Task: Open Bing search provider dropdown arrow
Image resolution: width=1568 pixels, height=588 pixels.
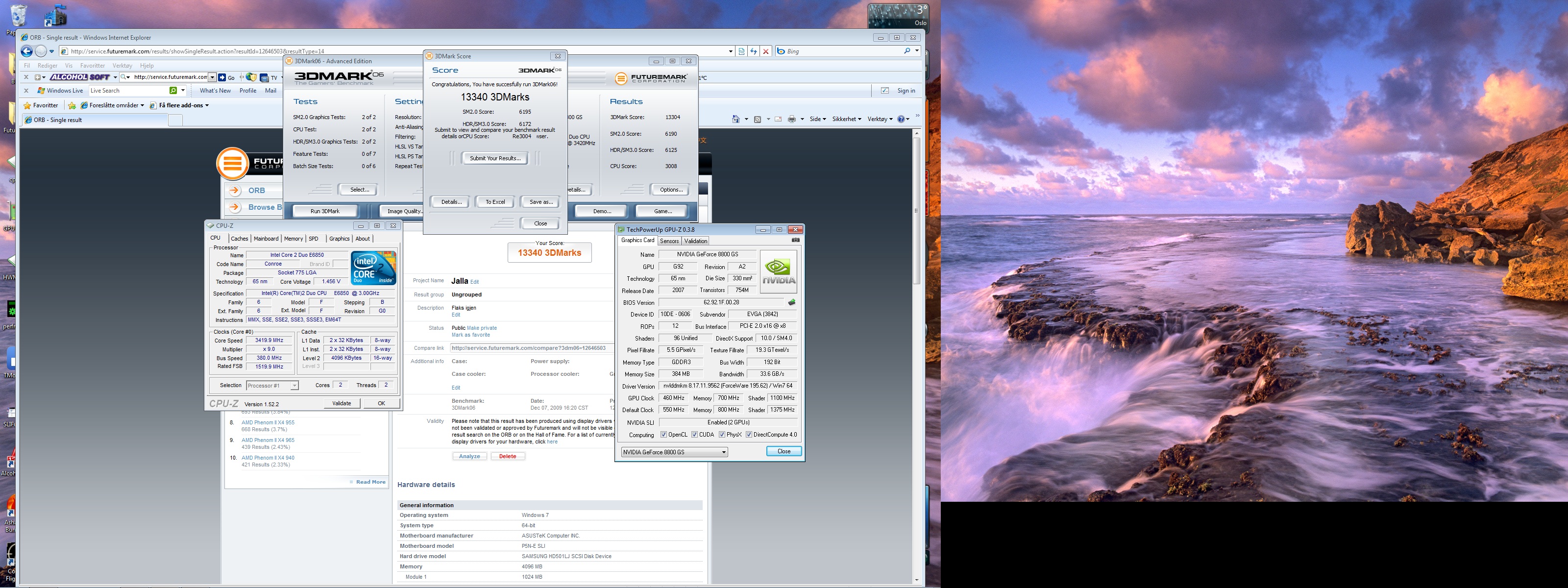Action: click(x=916, y=51)
